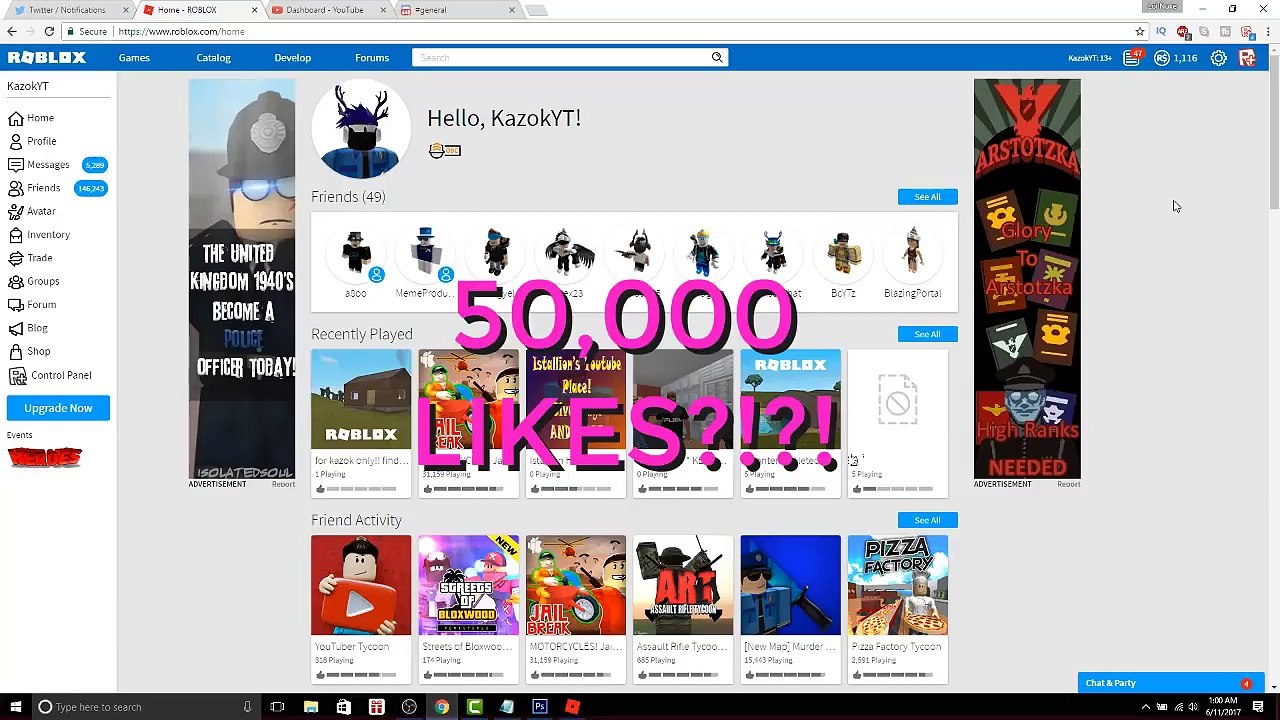Open the Avatar sidebar icon
Screen dimensions: 1280x720
coord(15,211)
